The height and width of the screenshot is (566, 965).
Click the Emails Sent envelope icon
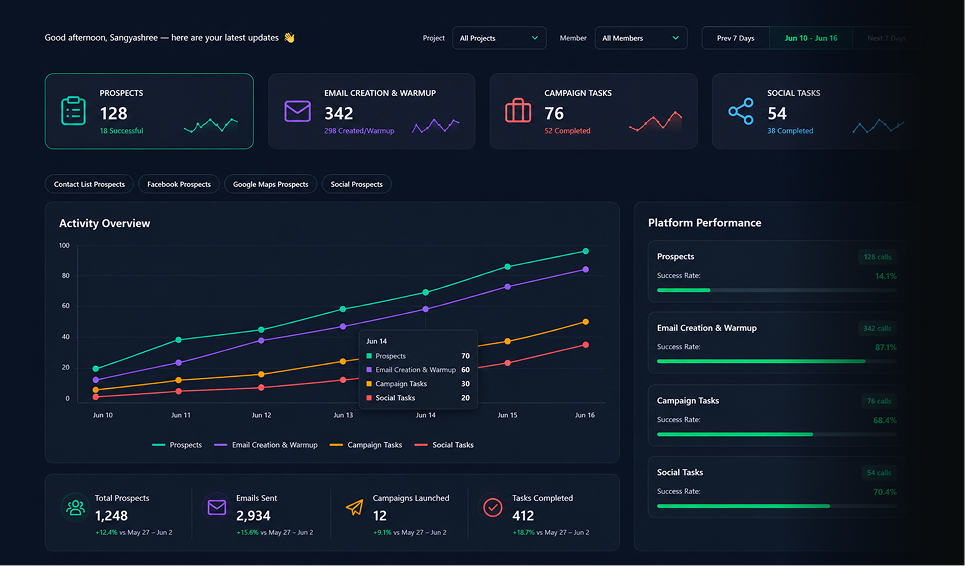tap(217, 507)
